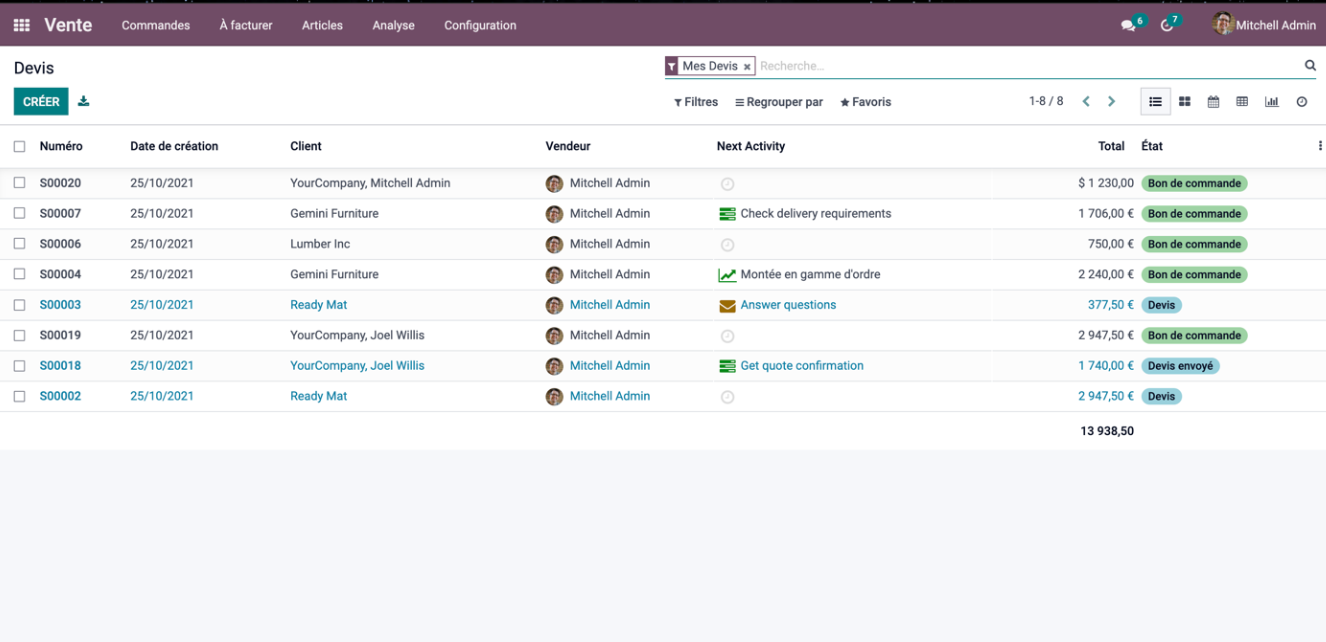
Task: Switch to kanban view
Action: (x=1184, y=102)
